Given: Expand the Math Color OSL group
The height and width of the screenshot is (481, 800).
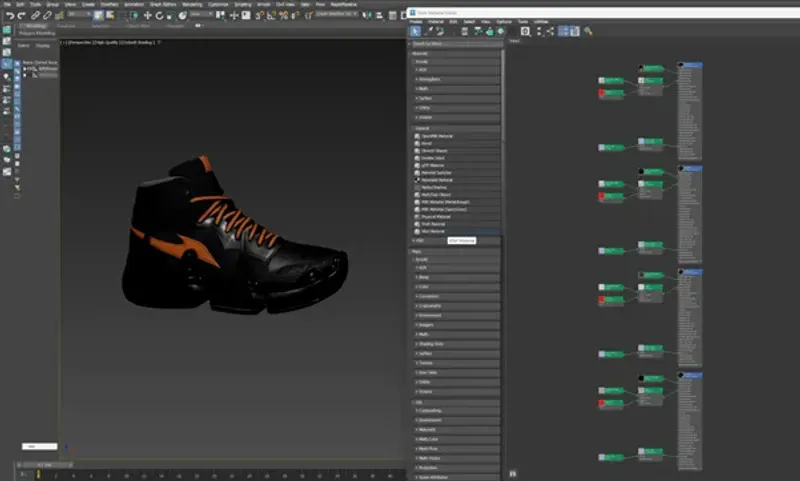Looking at the screenshot, I should point(456,439).
